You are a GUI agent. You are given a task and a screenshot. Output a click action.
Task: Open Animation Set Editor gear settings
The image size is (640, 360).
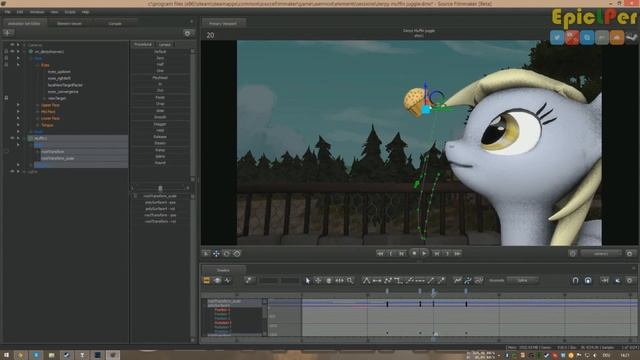tap(187, 33)
